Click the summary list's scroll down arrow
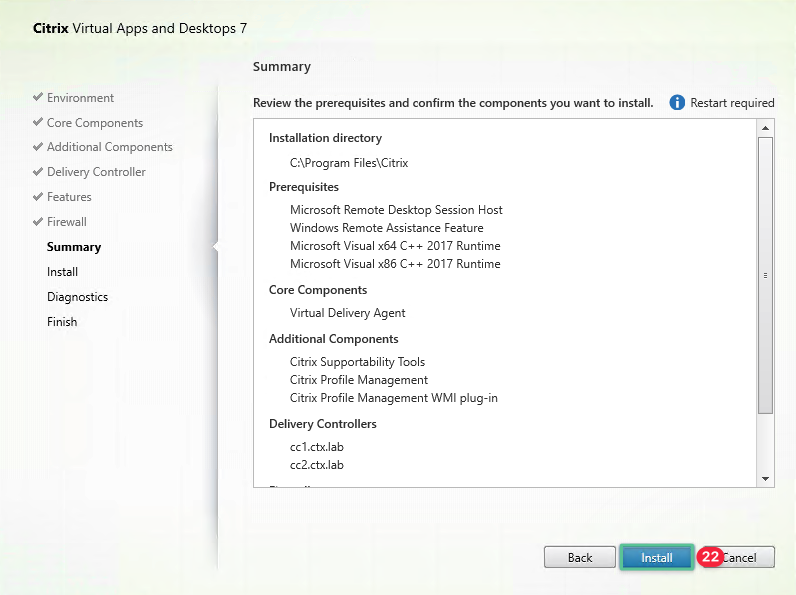Viewport: 796px width, 595px height. click(766, 479)
